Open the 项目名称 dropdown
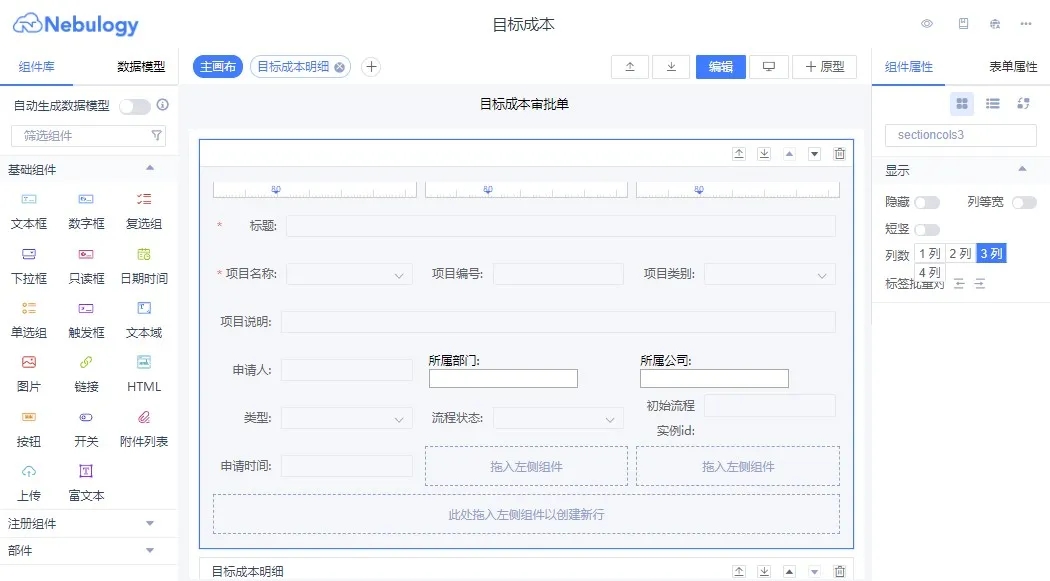 coord(350,274)
